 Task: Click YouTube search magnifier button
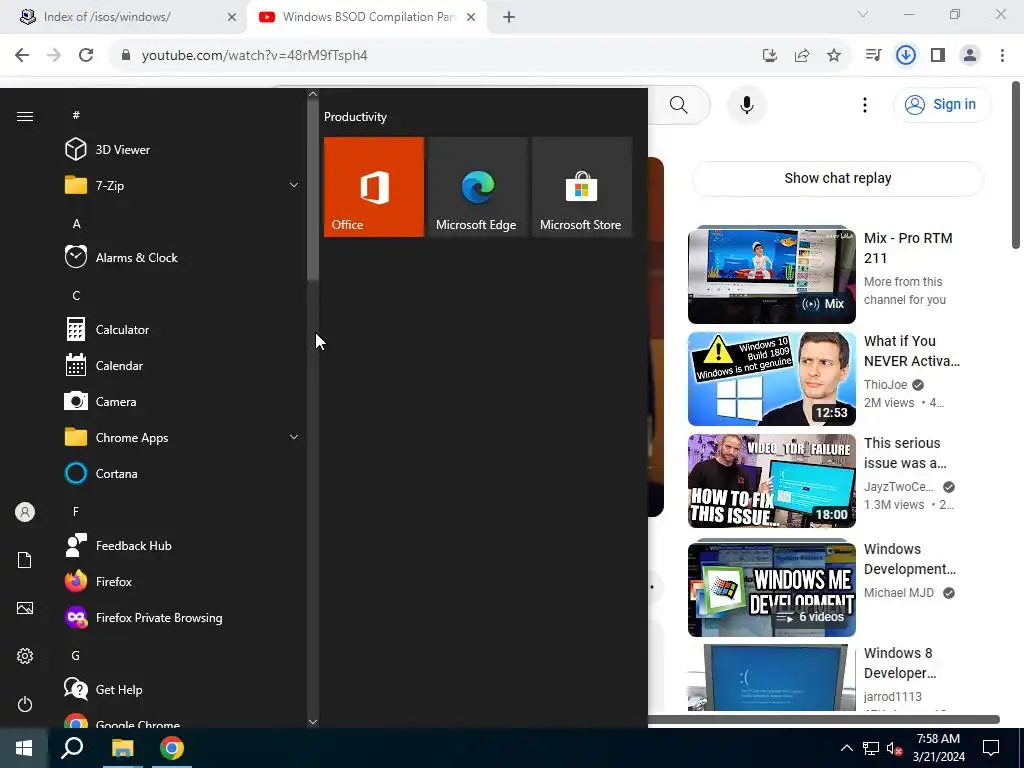click(679, 105)
